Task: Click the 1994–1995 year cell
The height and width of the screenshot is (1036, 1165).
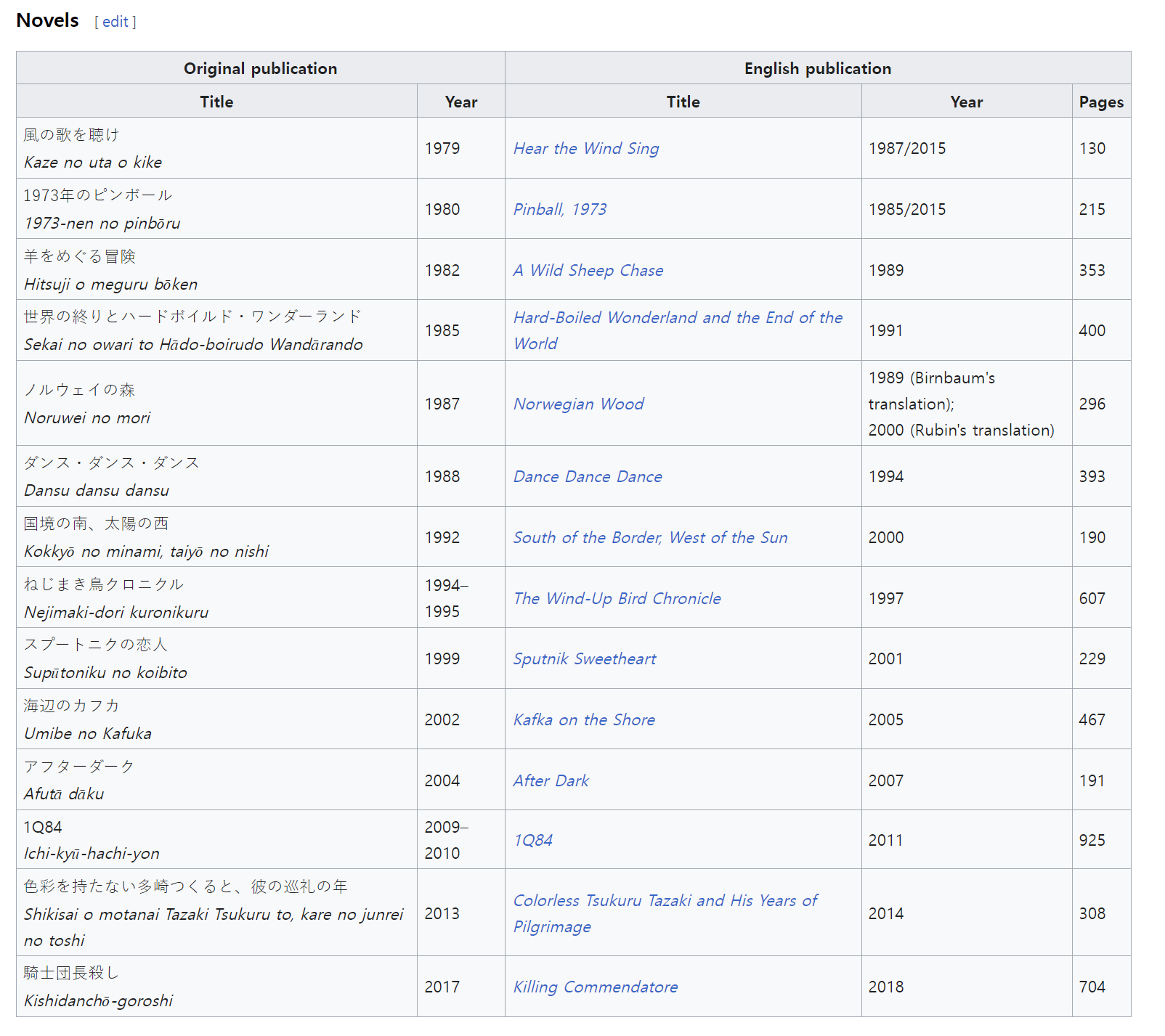Action: 461,598
